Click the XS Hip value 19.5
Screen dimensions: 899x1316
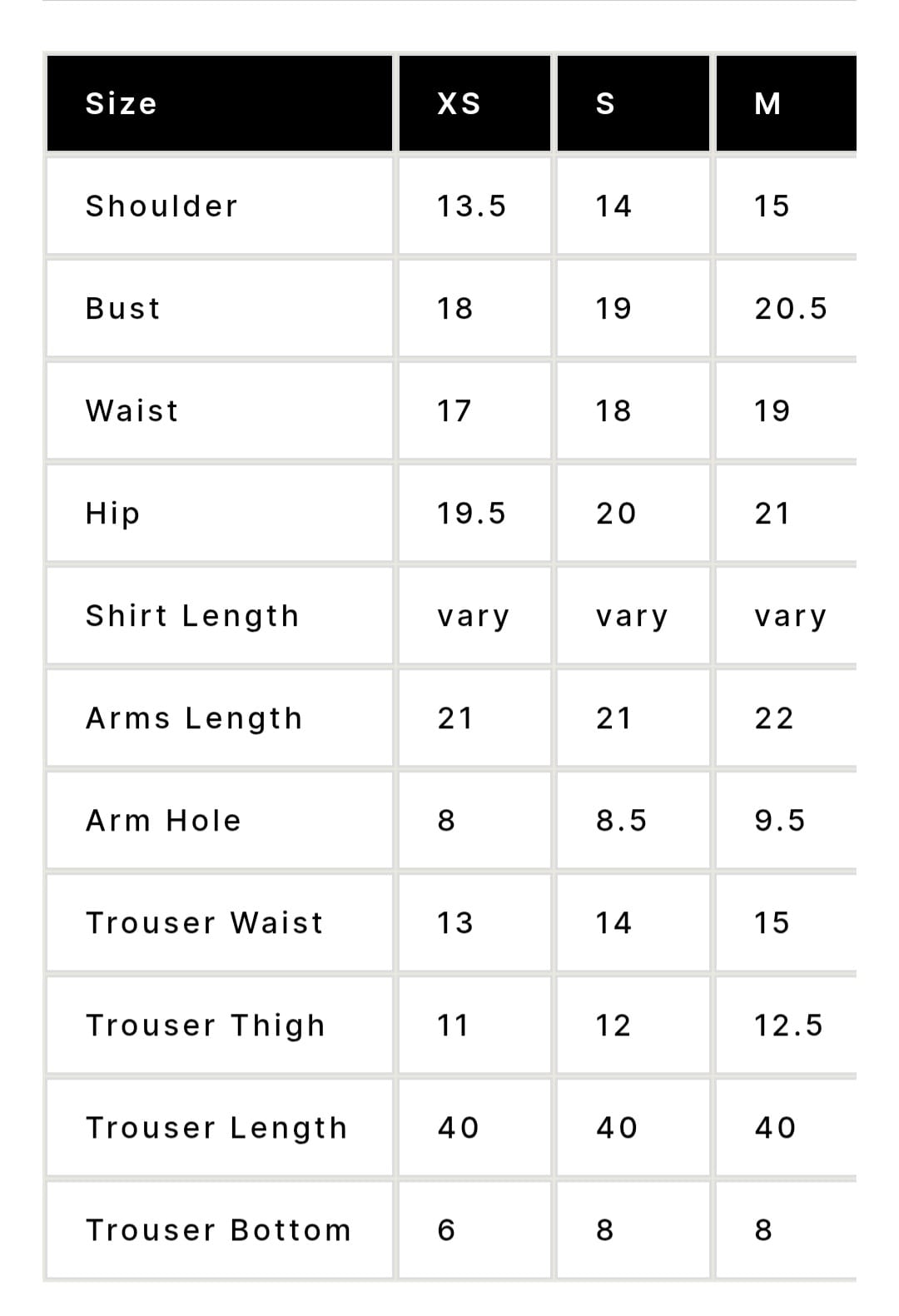coord(472,514)
